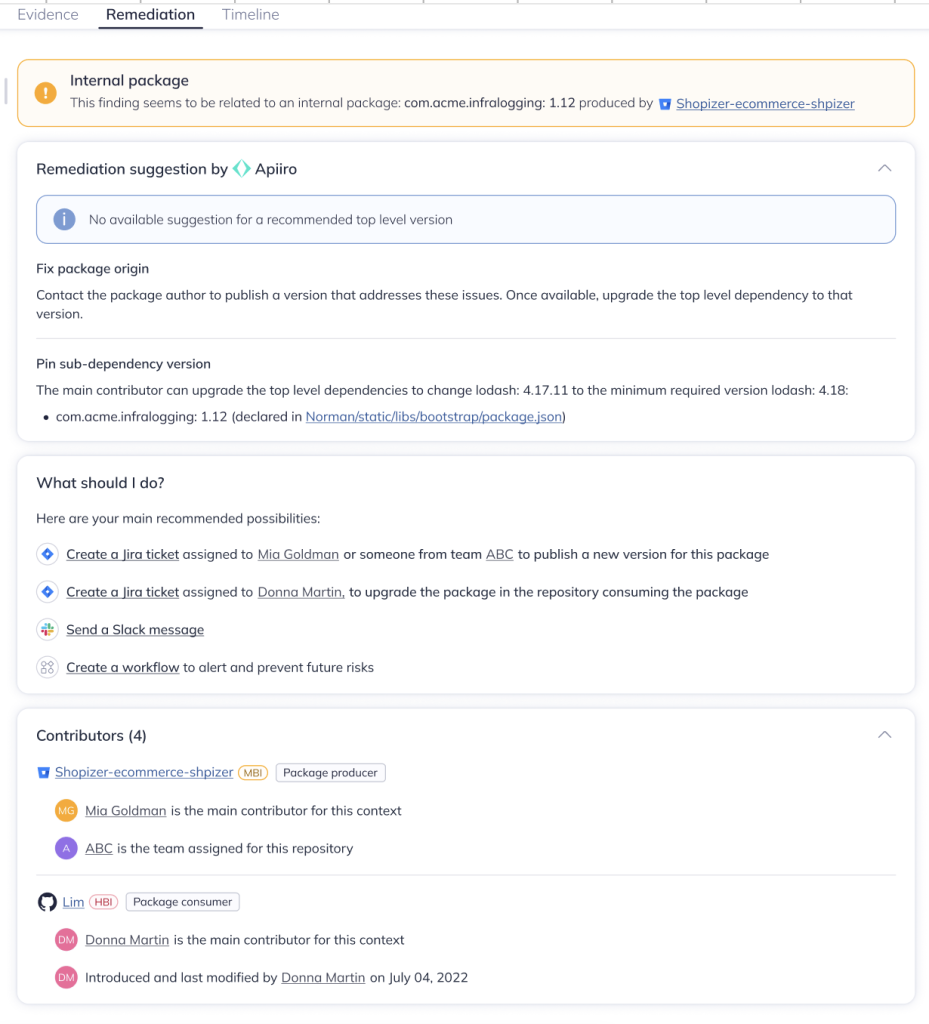Open the Timeline tab
Viewport: 929px width, 1024px height.
(x=250, y=15)
